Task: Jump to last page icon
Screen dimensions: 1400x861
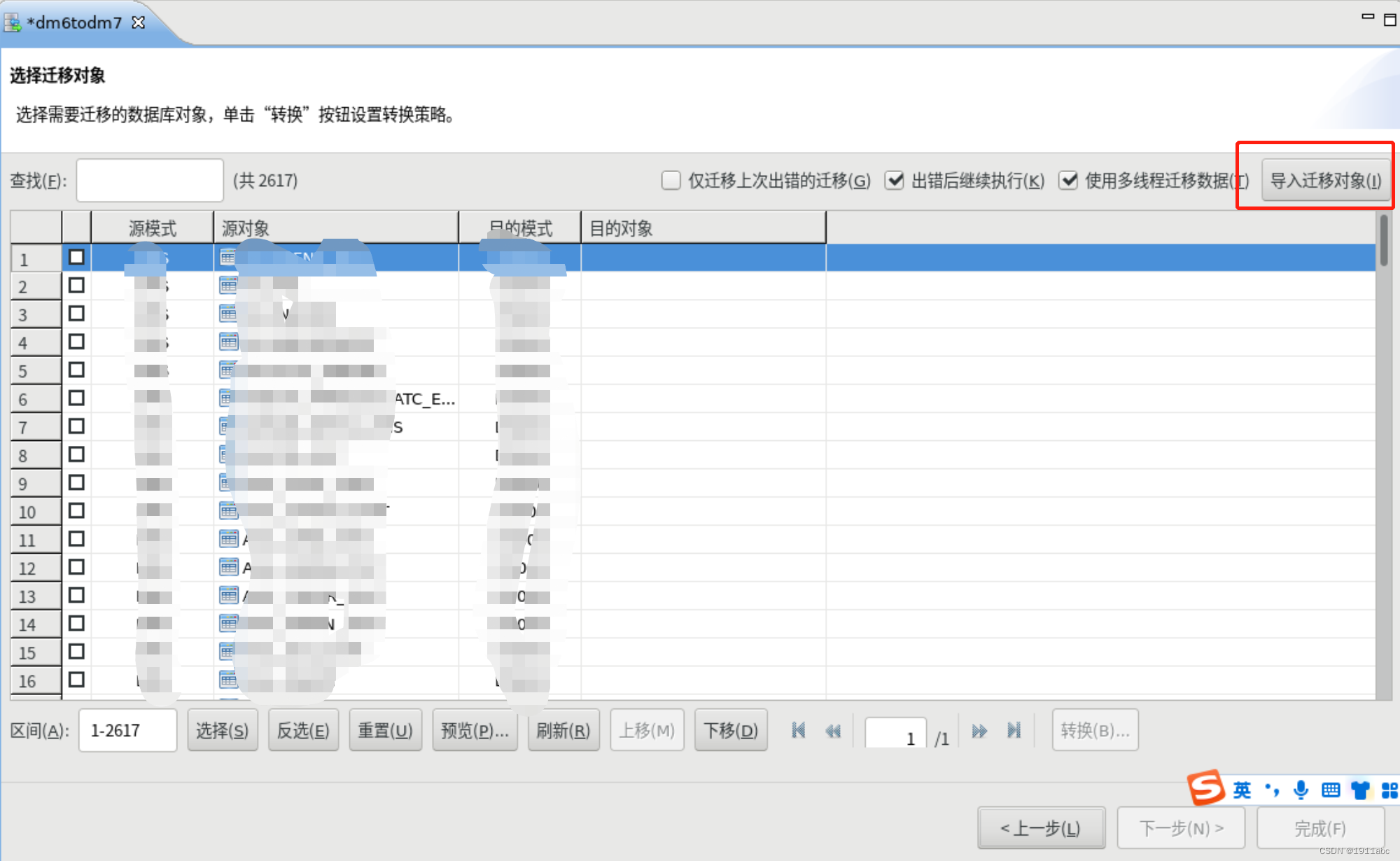Action: [1014, 731]
